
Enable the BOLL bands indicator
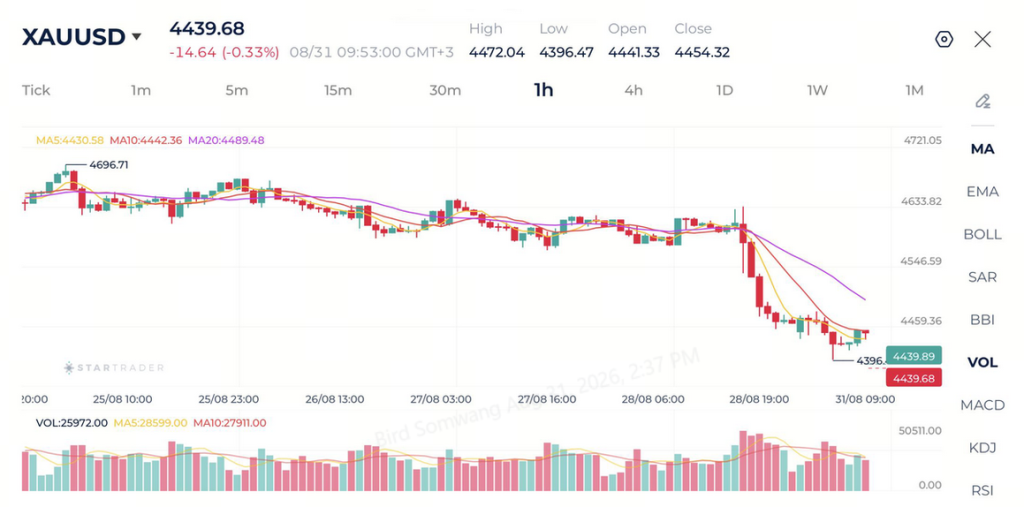tap(982, 234)
